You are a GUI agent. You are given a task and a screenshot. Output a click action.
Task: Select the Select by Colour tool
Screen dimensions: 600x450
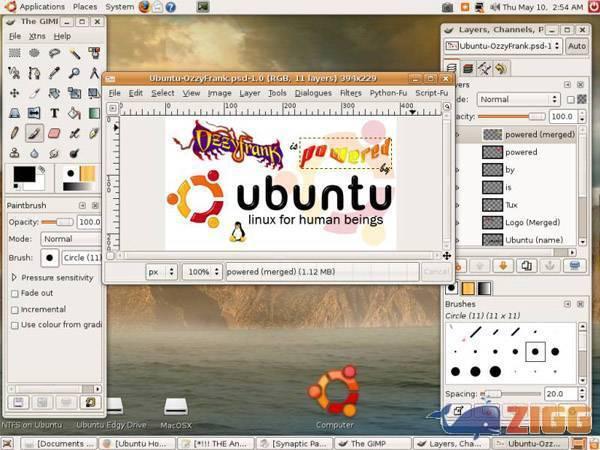click(94, 53)
